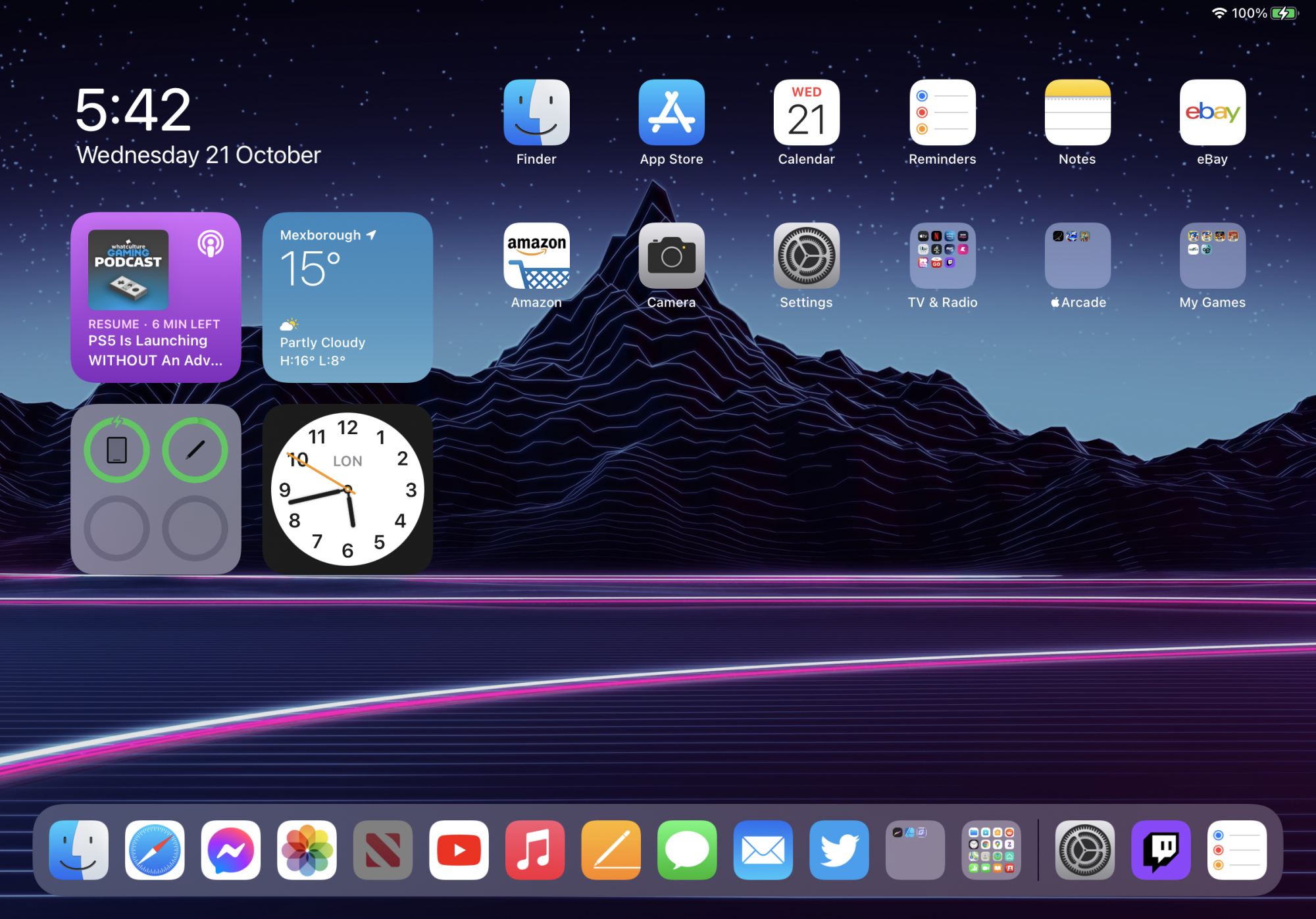The width and height of the screenshot is (1316, 919).
Task: Tap the LON clock widget
Action: coord(347,489)
